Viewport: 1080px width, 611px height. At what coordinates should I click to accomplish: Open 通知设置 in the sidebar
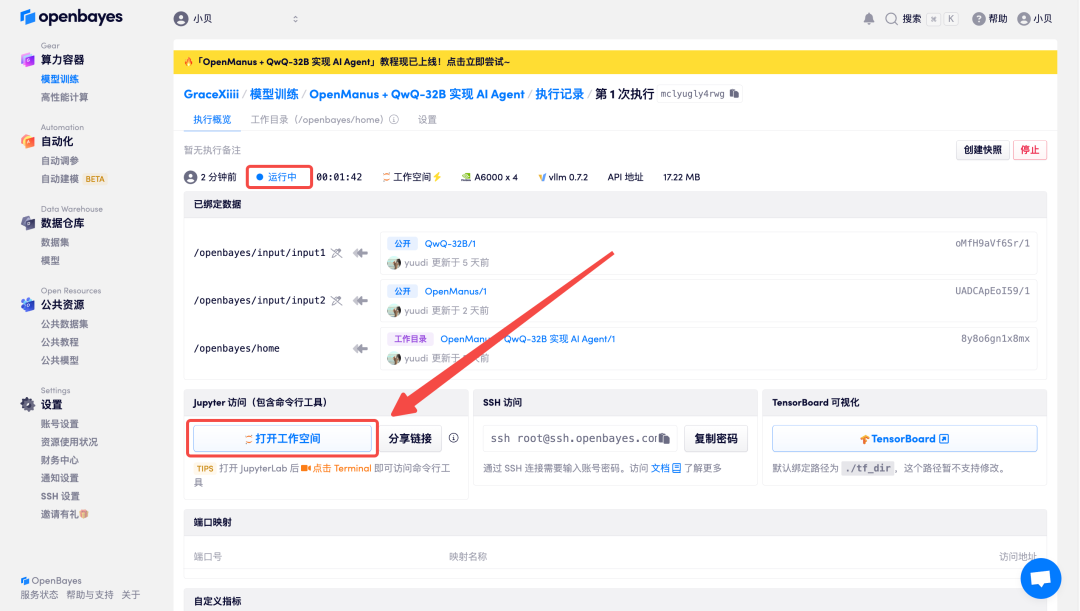point(60,477)
